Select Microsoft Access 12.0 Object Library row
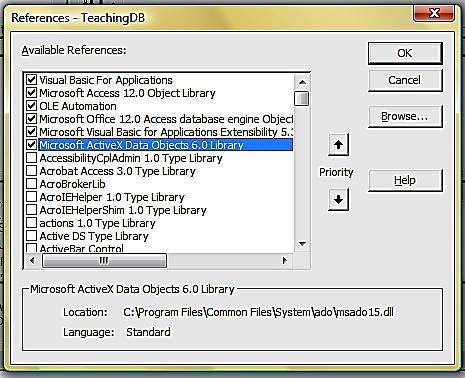This screenshot has height=378, width=465. (x=127, y=93)
